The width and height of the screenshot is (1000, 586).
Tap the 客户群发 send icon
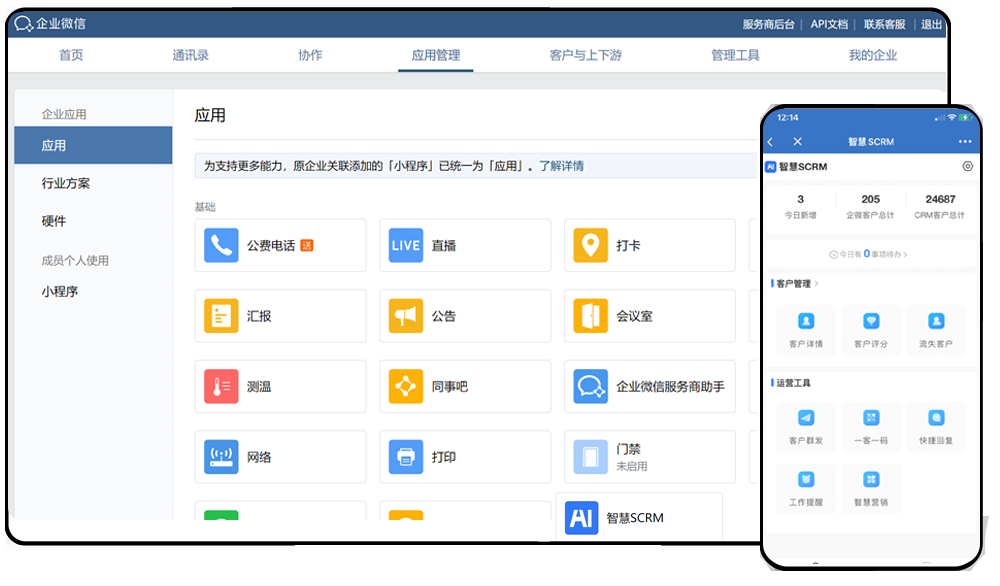tap(806, 418)
